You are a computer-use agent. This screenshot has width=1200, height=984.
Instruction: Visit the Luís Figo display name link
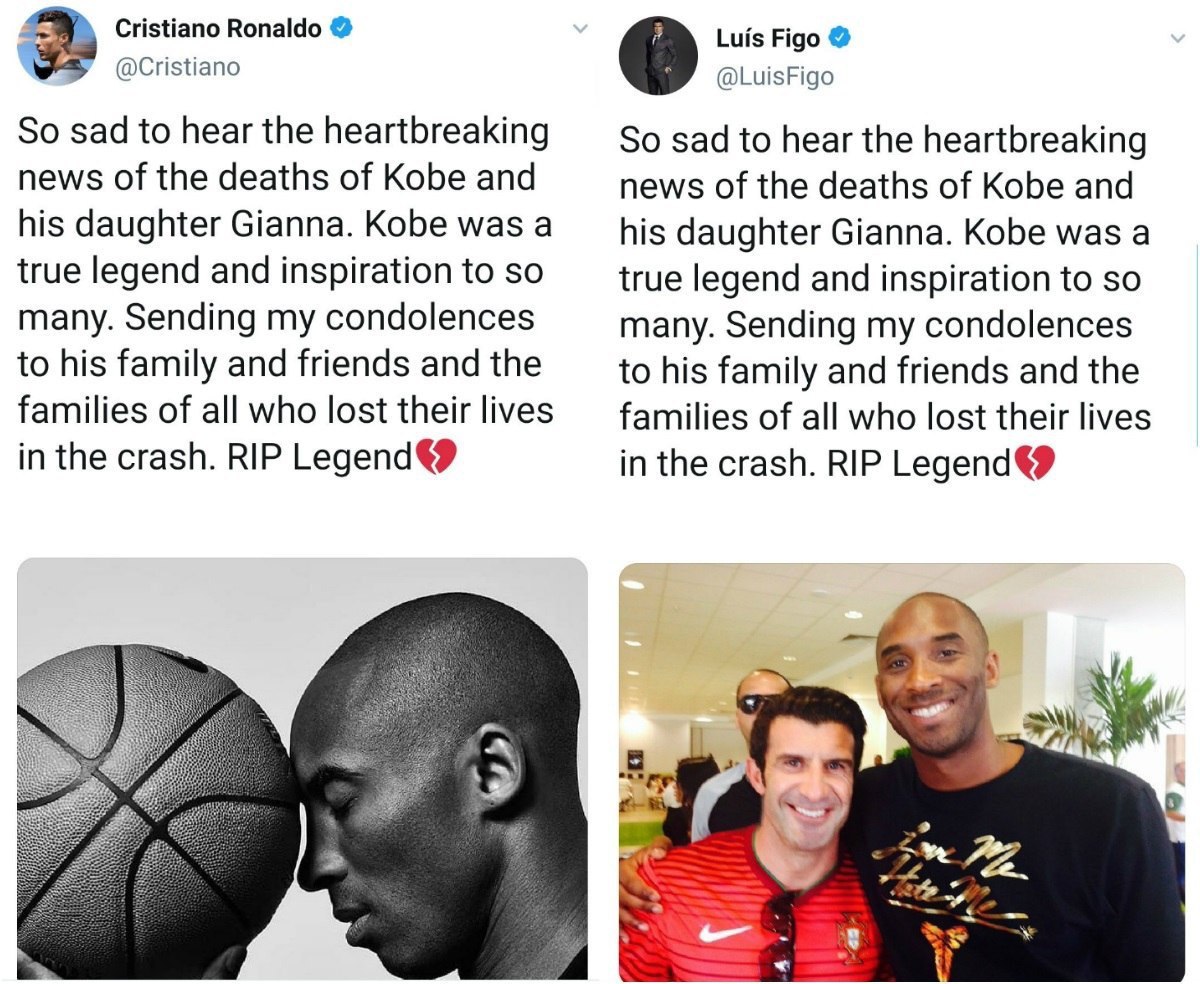click(768, 39)
